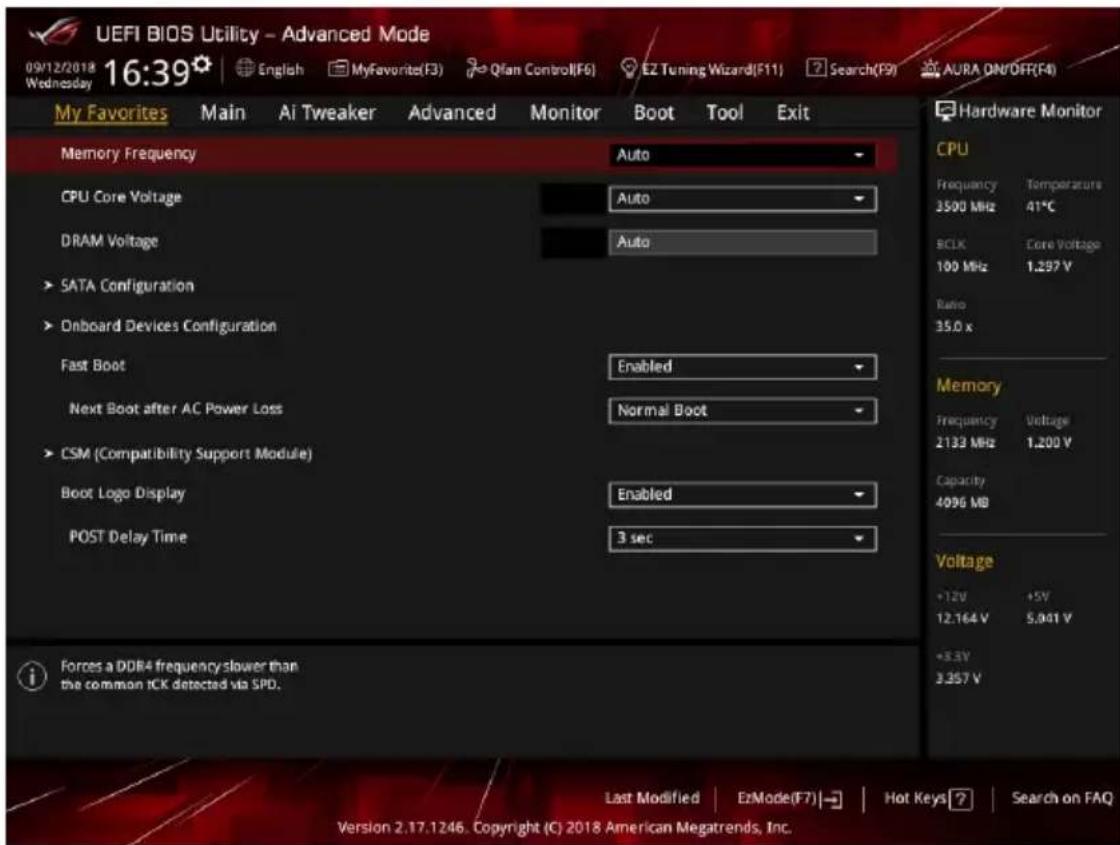This screenshot has width=1120, height=845.
Task: Click Search on FAQ link
Action: pyautogui.click(x=1062, y=798)
